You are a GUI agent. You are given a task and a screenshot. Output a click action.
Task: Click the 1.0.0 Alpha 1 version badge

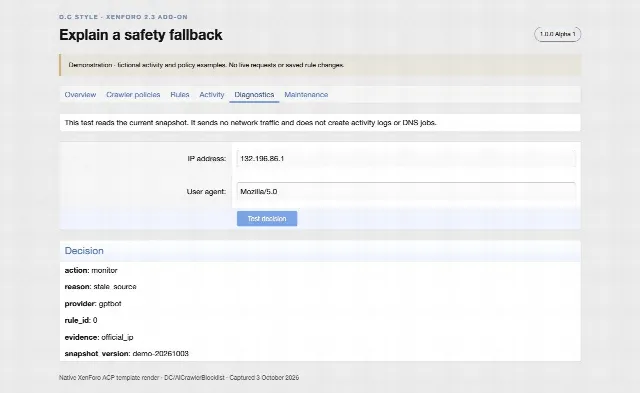558,34
